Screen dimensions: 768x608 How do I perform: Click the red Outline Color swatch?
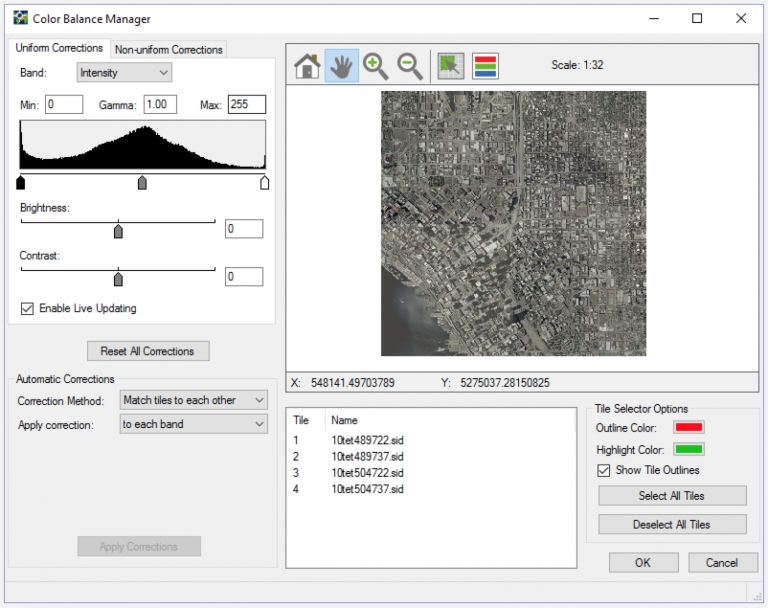[x=689, y=427]
